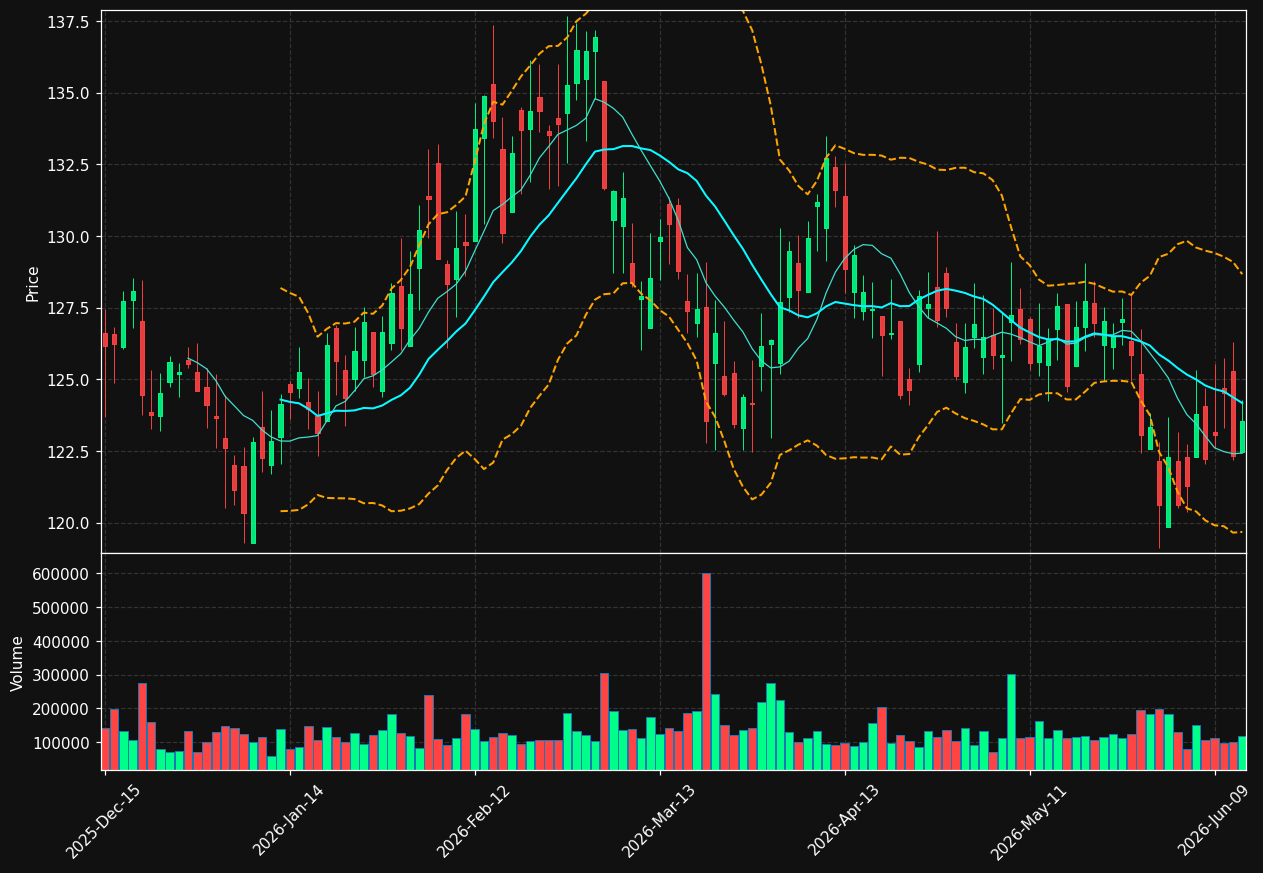Click the 122.5 price axis tick
The height and width of the screenshot is (873, 1263).
point(67,452)
